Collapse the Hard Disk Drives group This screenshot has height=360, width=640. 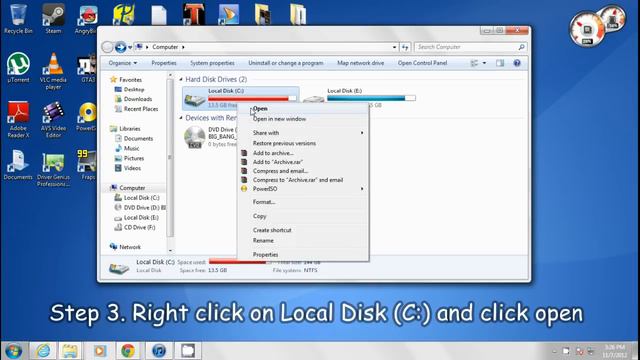tap(181, 79)
